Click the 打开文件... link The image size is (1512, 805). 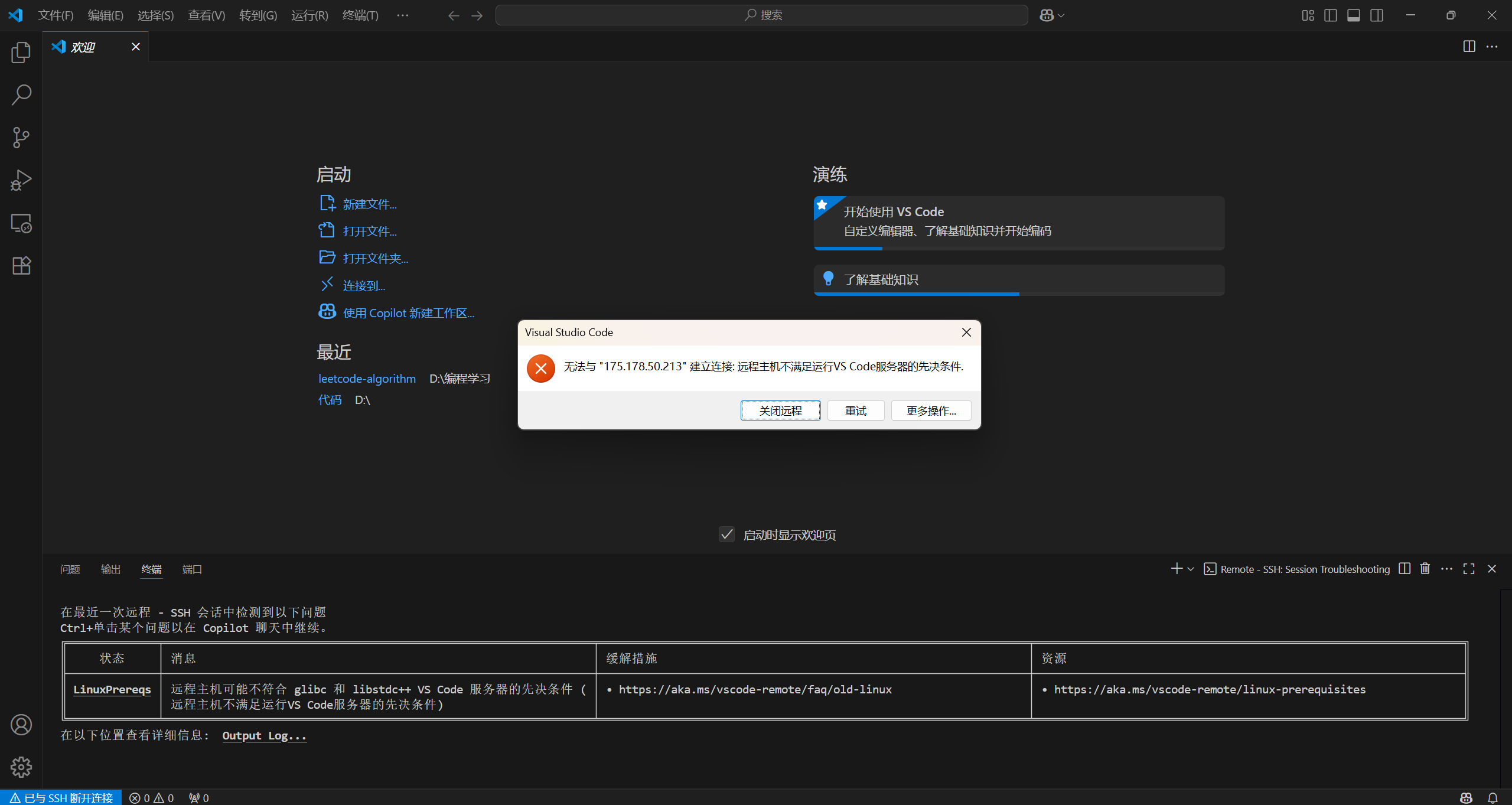click(370, 232)
